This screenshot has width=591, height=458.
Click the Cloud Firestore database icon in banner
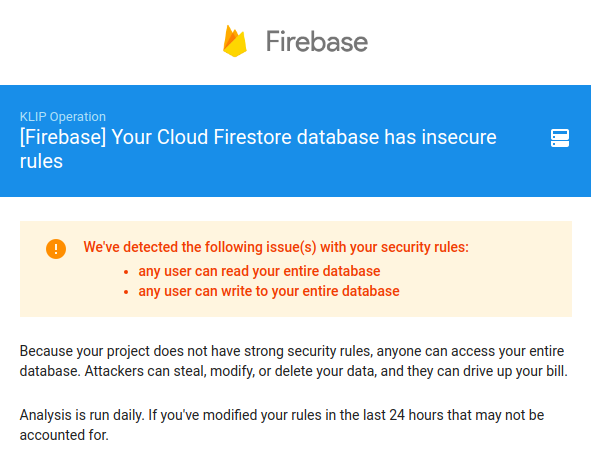coord(560,138)
